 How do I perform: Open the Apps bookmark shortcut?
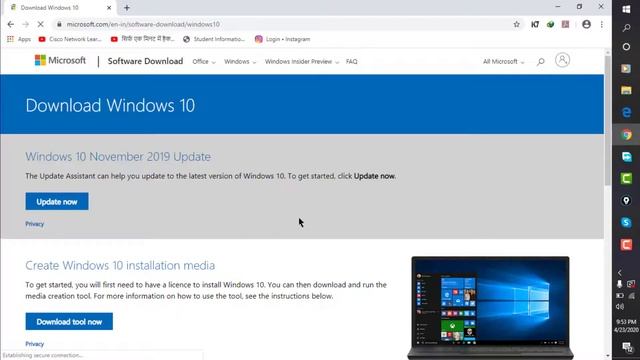pos(19,39)
